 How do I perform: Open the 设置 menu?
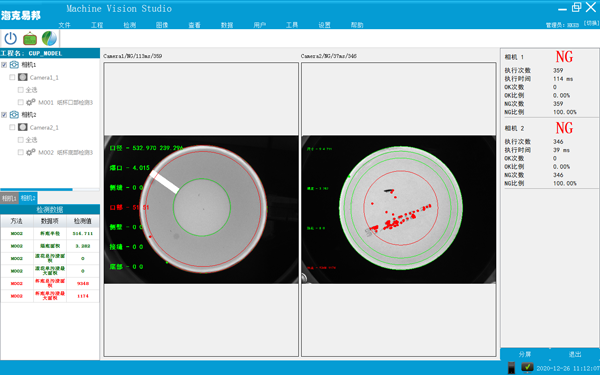pyautogui.click(x=324, y=25)
